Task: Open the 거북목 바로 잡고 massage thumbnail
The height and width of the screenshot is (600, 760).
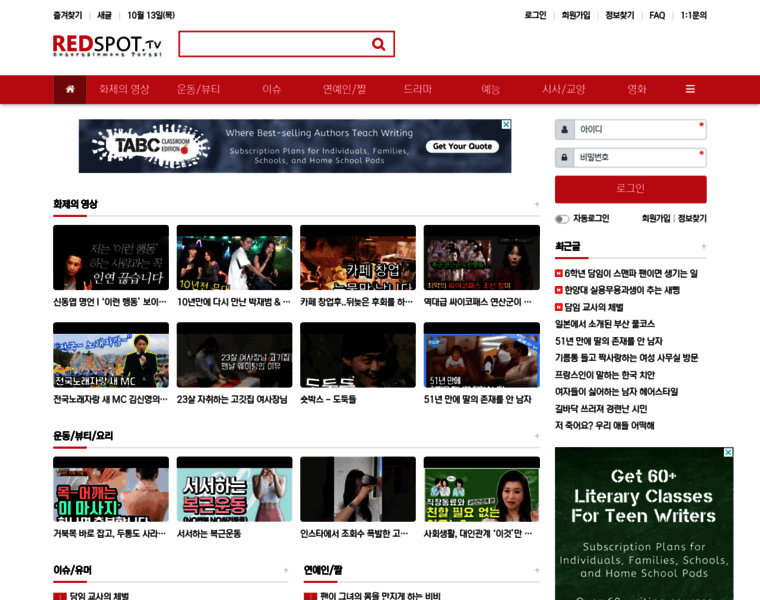Action: pos(111,489)
